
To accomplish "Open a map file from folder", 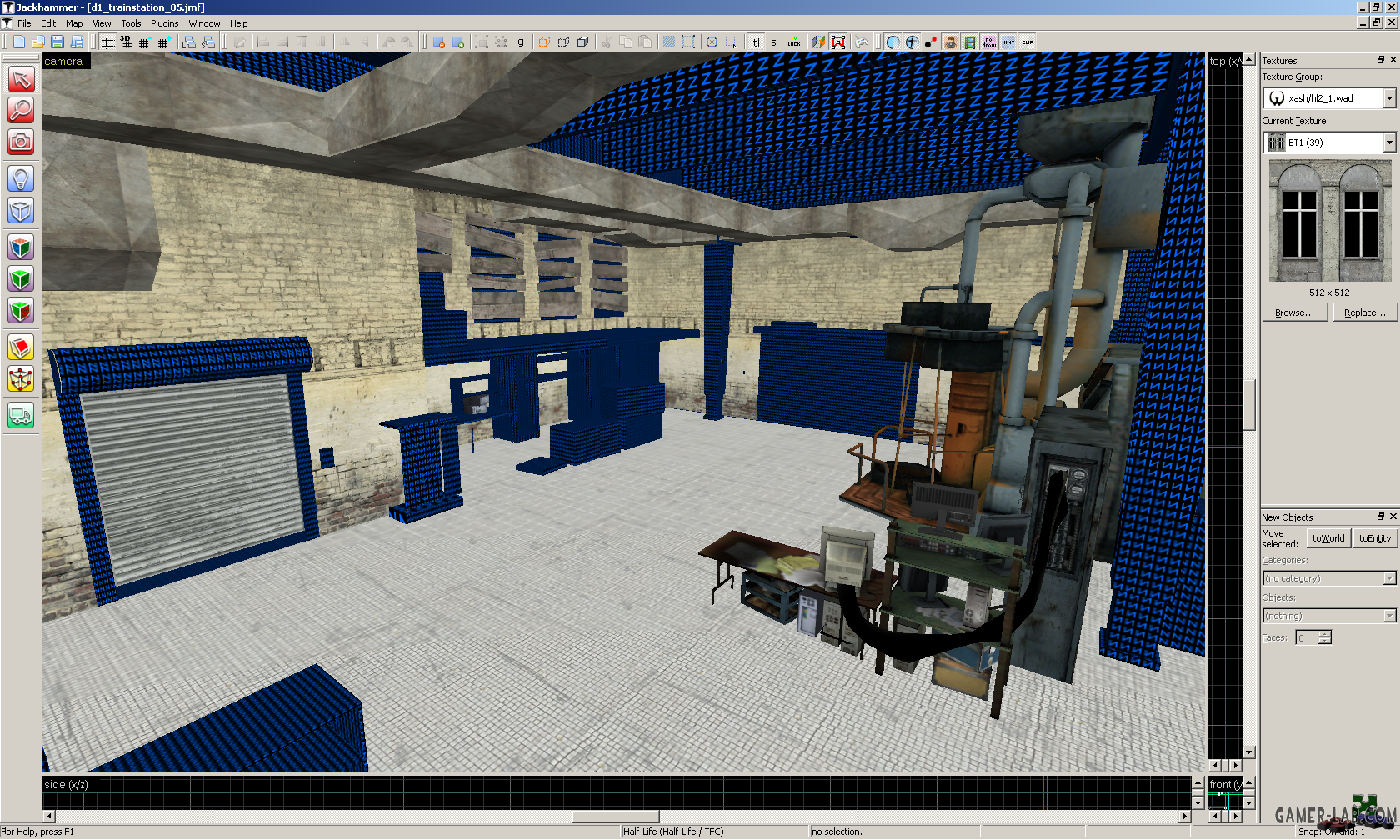I will tap(37, 42).
